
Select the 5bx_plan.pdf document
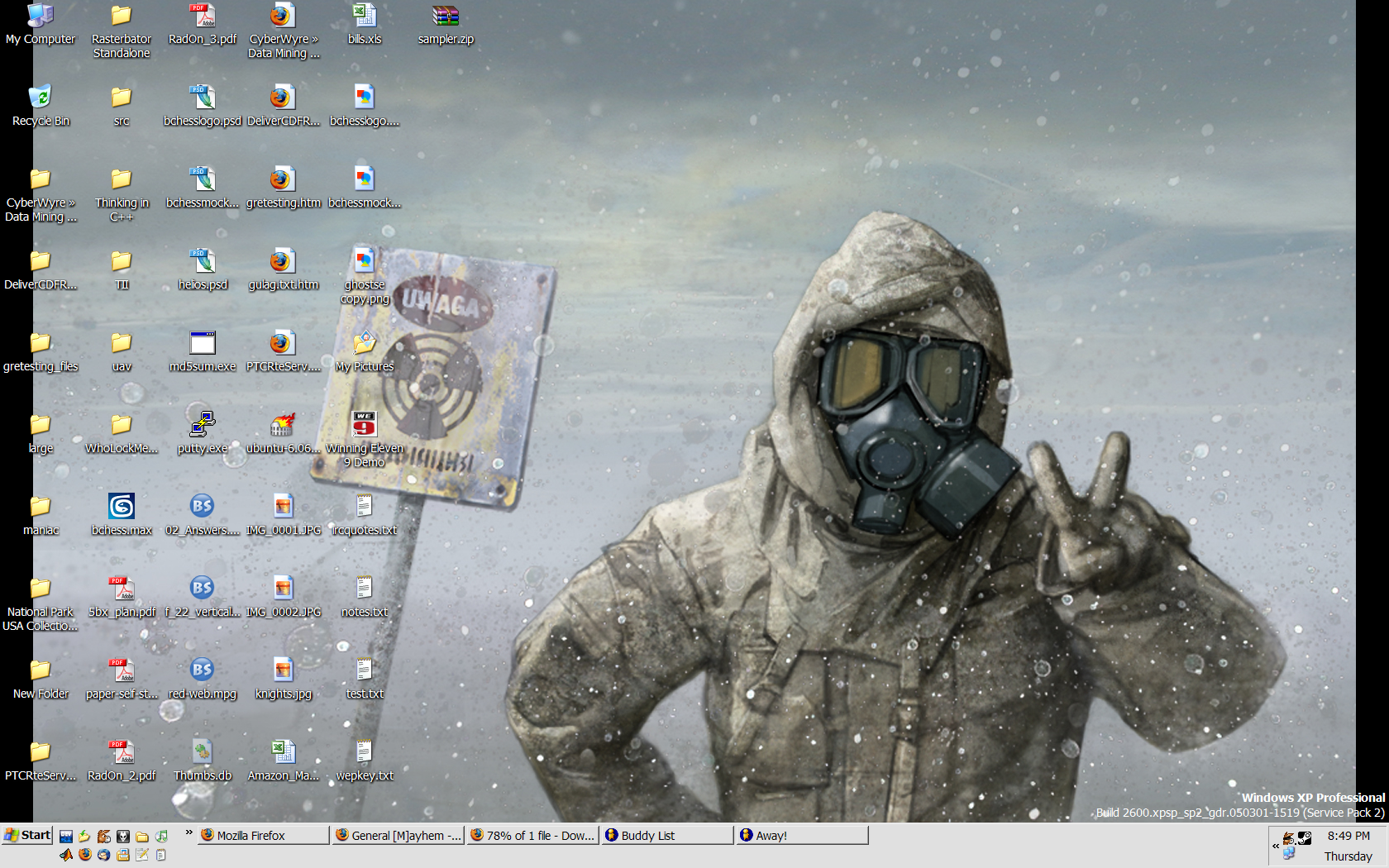click(122, 597)
